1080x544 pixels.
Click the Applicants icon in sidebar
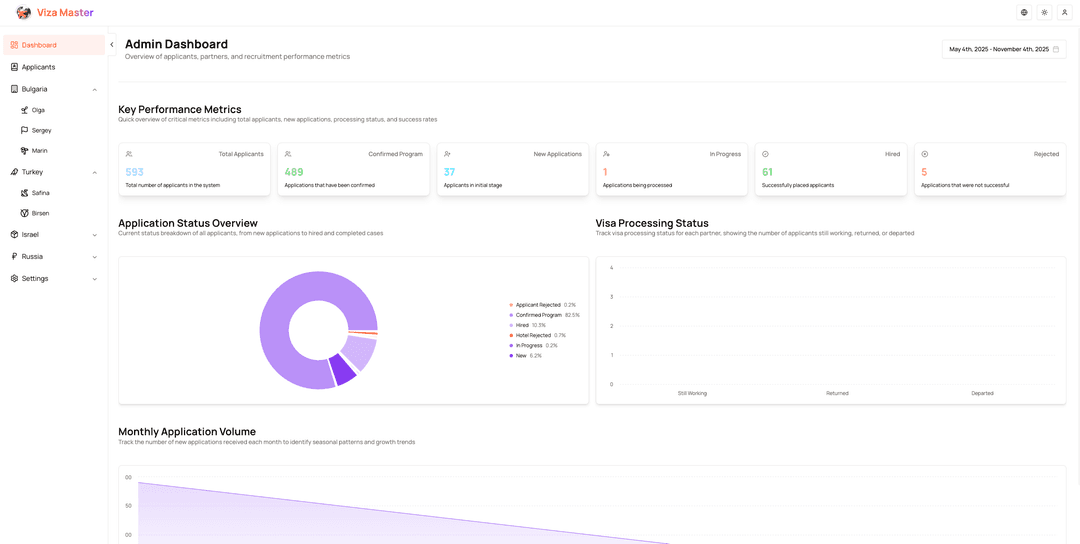point(14,67)
